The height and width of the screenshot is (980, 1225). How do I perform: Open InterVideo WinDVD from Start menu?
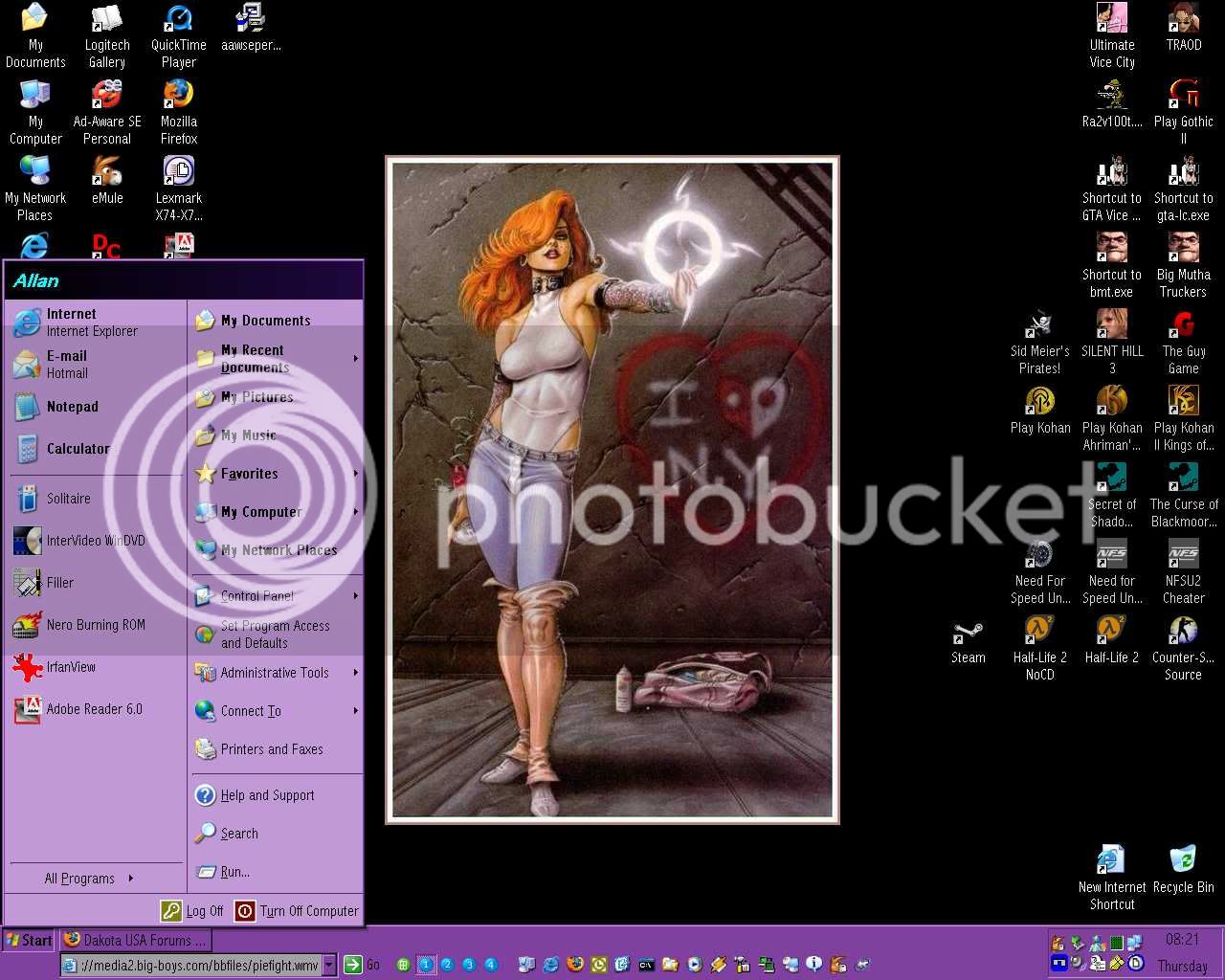95,541
